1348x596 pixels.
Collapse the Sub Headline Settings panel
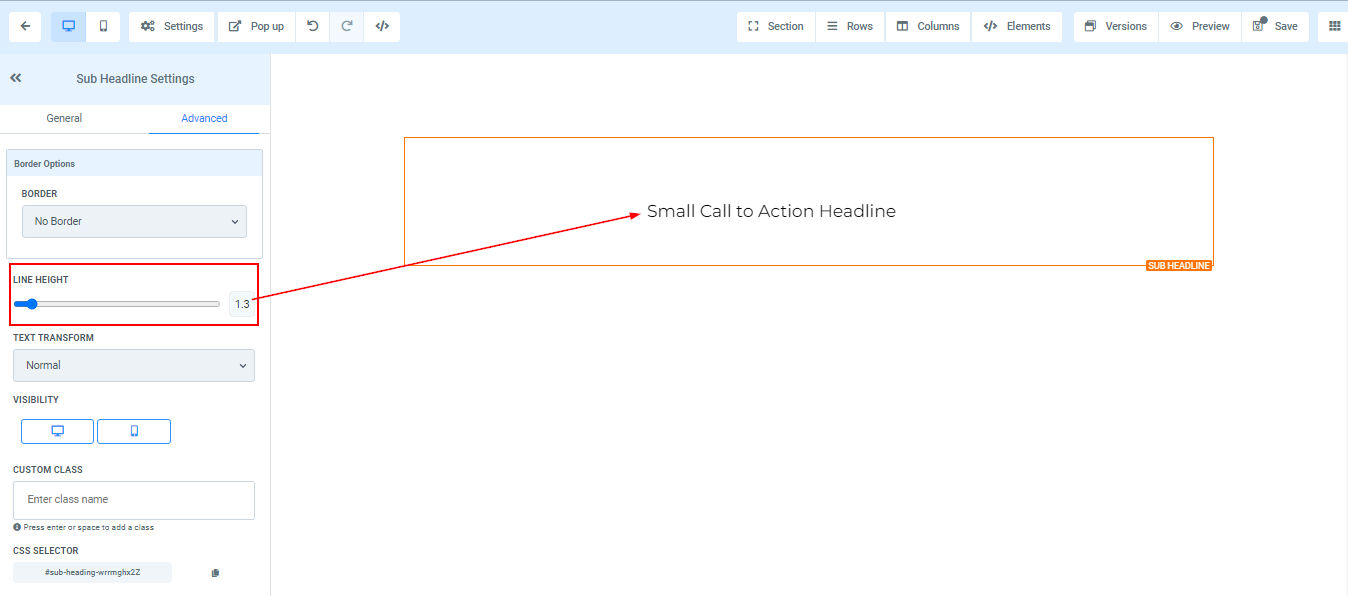click(x=16, y=78)
